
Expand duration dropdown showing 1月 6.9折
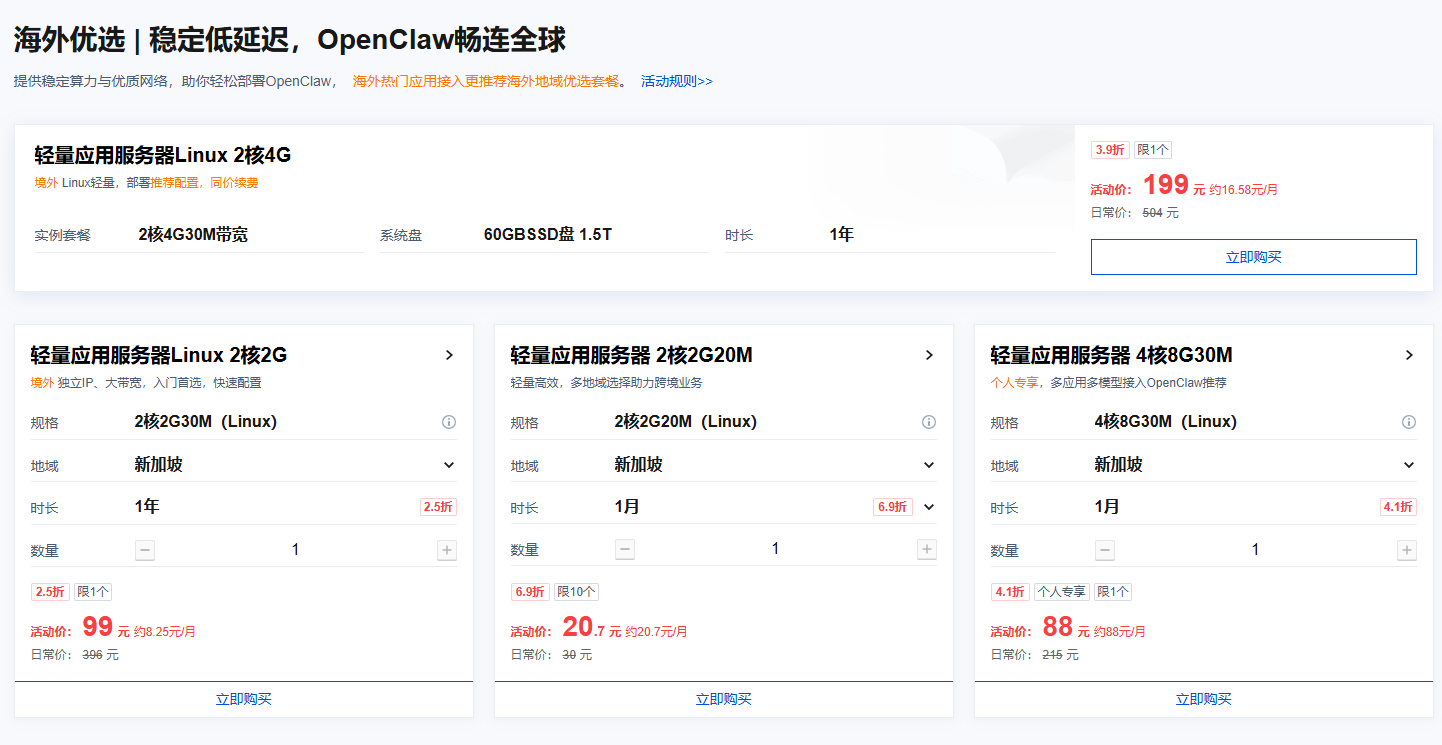coord(929,507)
